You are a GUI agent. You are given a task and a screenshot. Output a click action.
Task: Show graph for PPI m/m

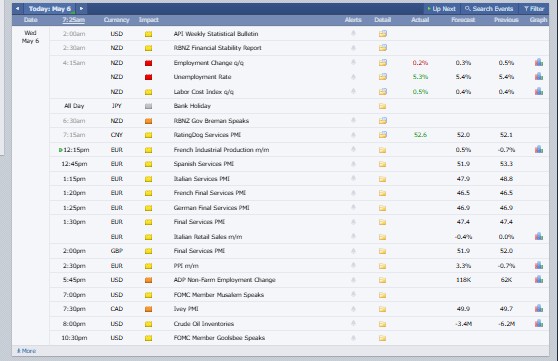pyautogui.click(x=539, y=265)
